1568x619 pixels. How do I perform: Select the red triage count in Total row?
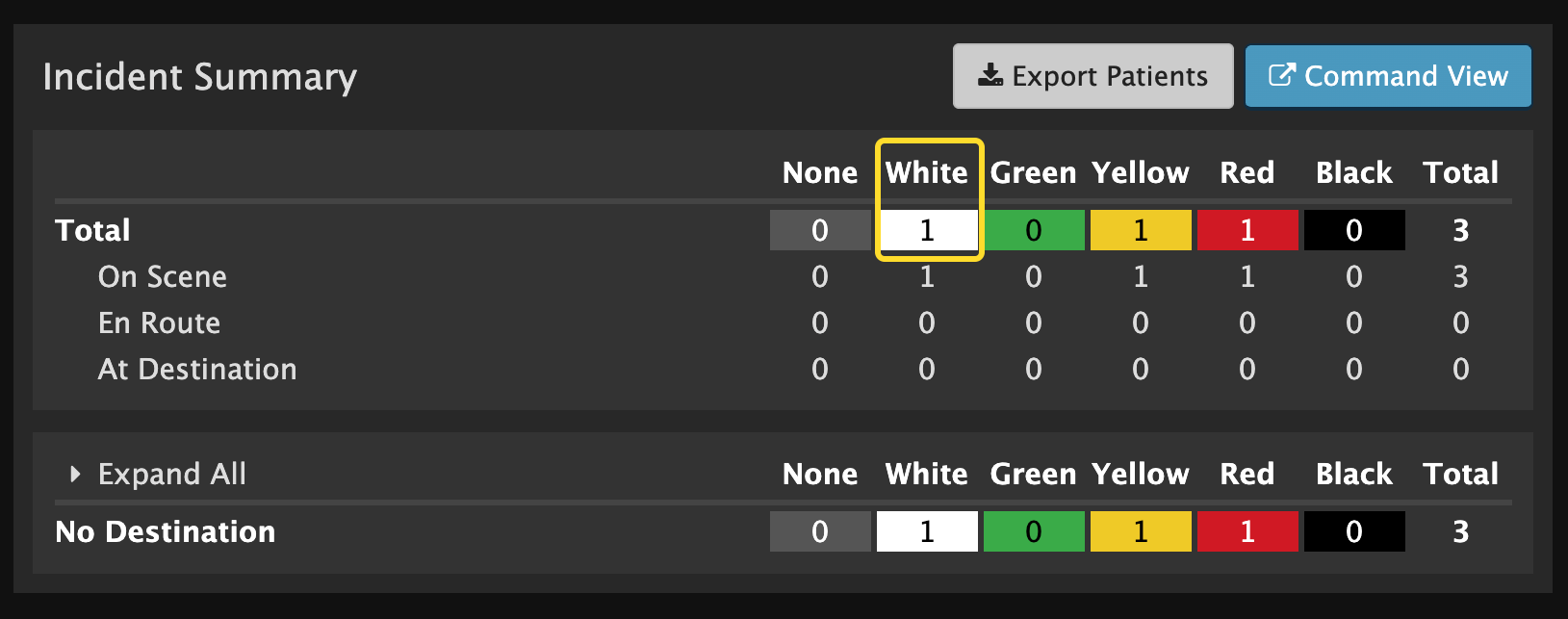pyautogui.click(x=1247, y=229)
